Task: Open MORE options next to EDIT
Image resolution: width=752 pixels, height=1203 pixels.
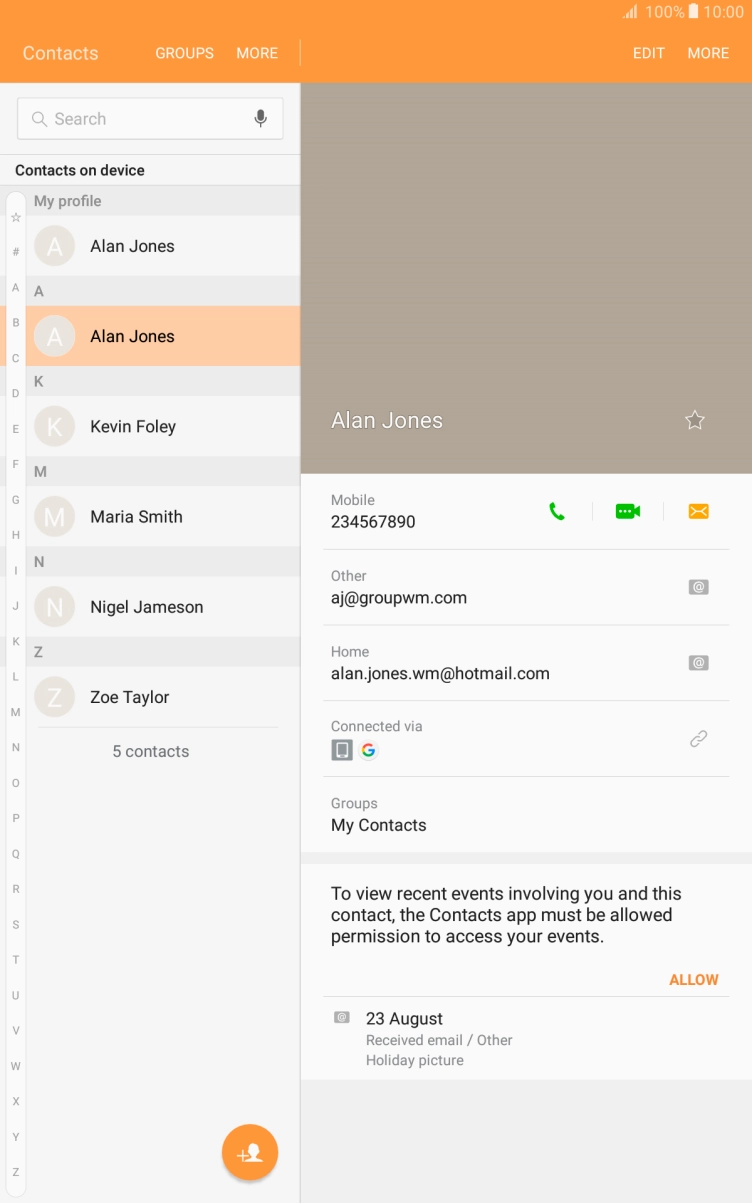Action: click(708, 53)
